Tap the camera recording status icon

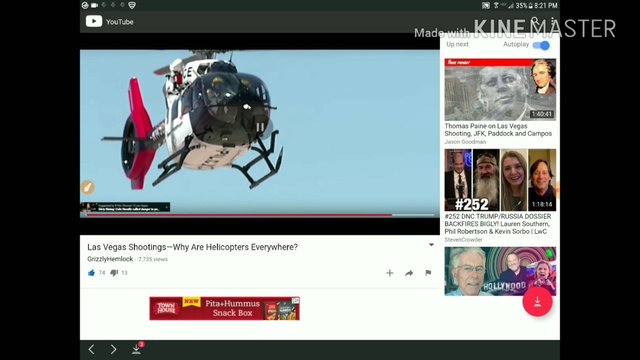pos(95,5)
